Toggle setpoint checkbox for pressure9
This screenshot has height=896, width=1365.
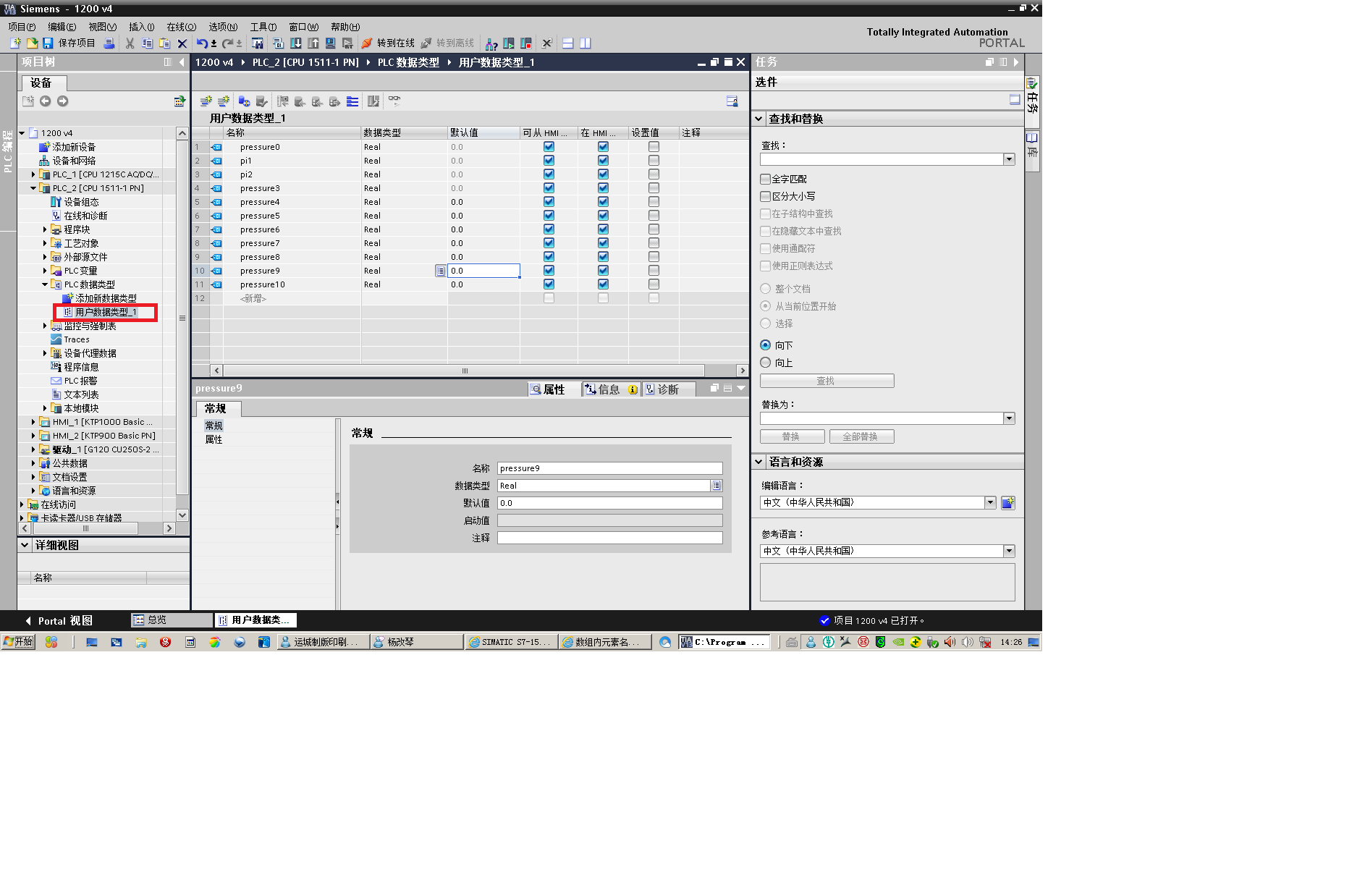point(654,271)
